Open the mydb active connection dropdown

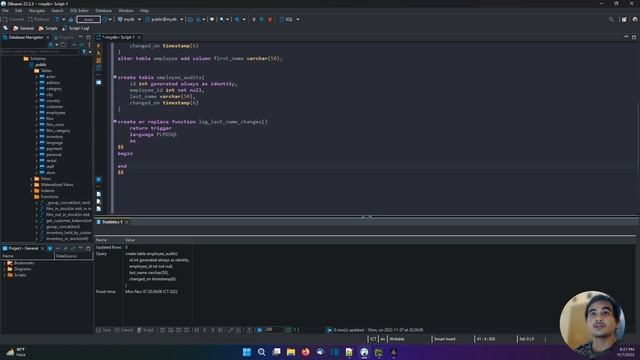129,19
